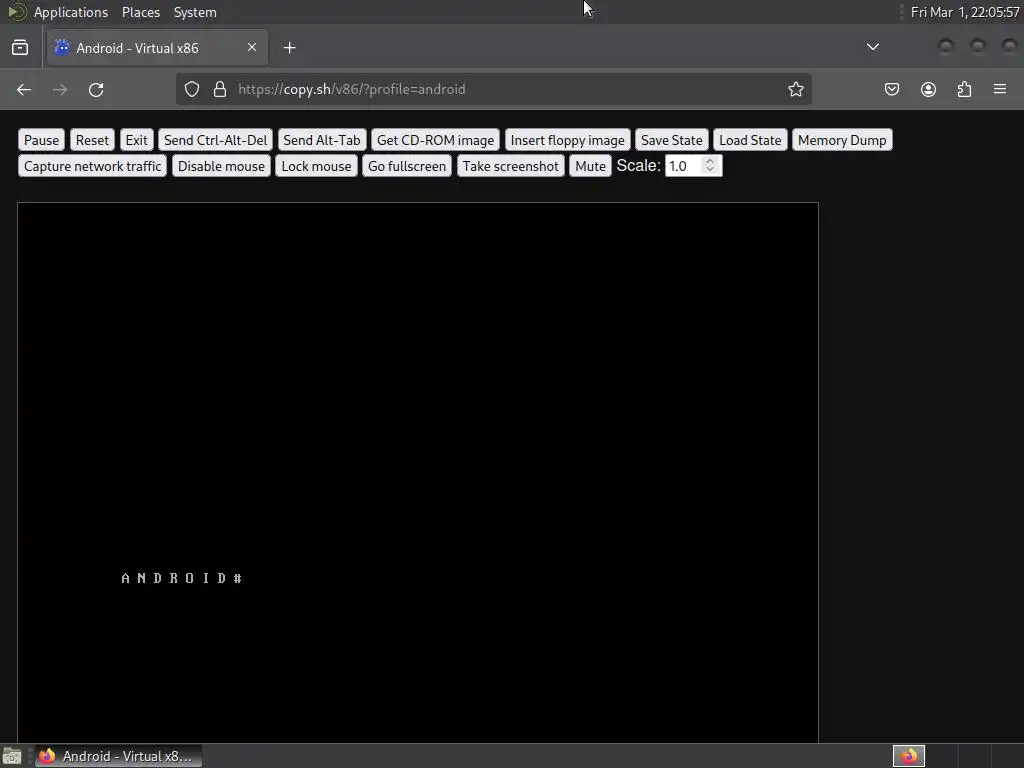The image size is (1024, 768).
Task: Open Firefox account menu
Action: tap(928, 89)
